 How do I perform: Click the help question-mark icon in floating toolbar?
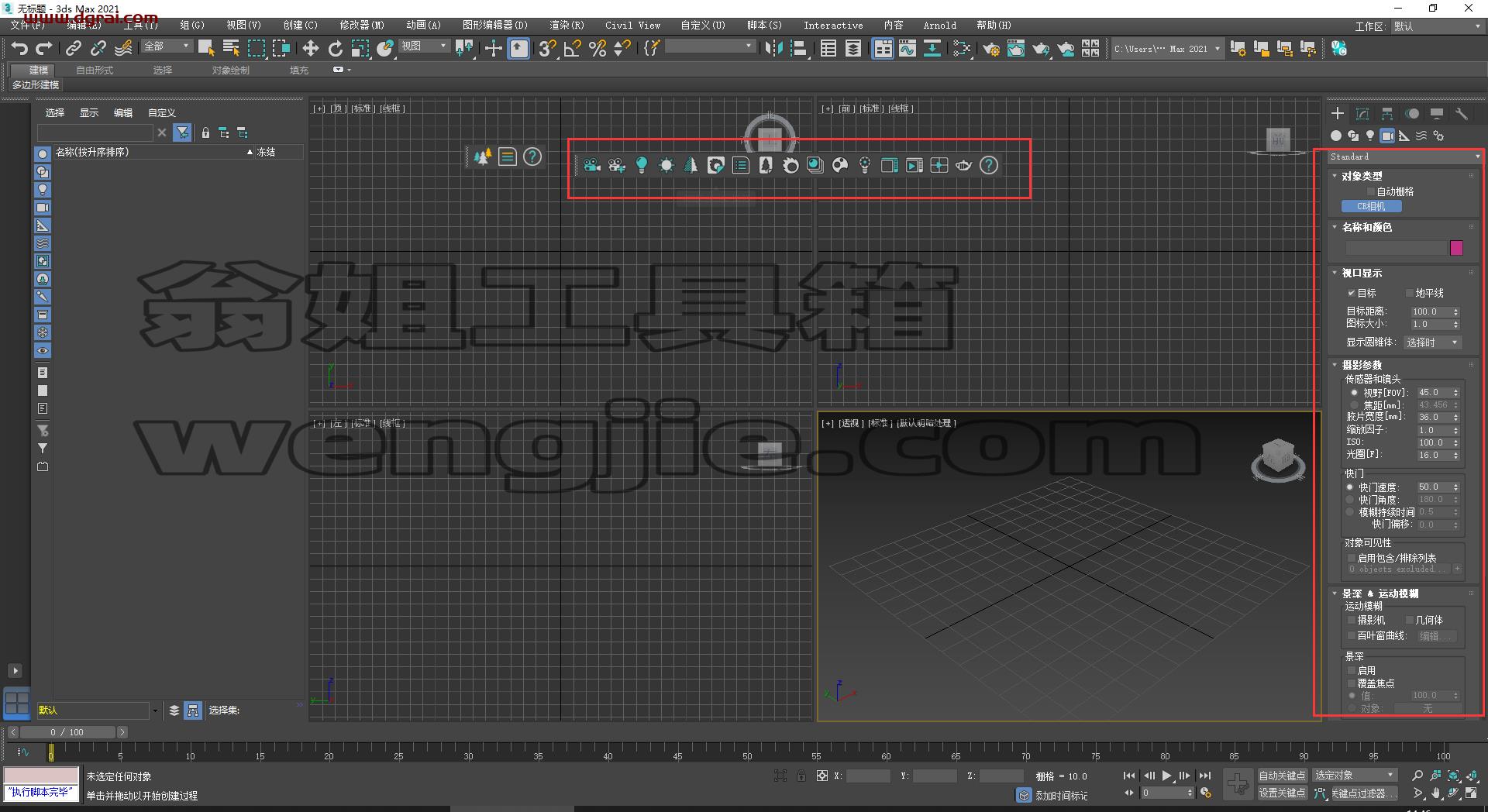(989, 165)
